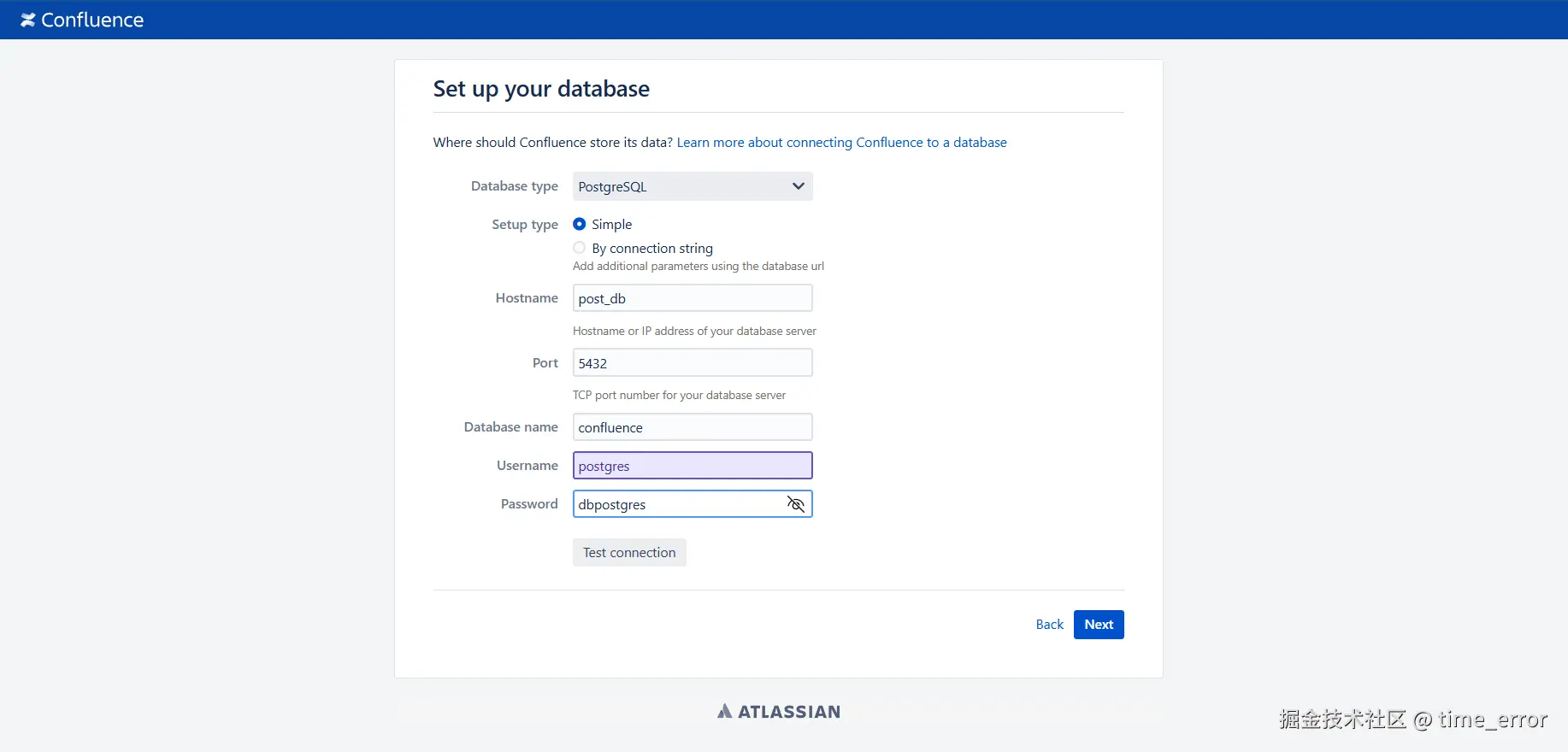This screenshot has height=752, width=1568.
Task: Go Back to the previous step
Action: coord(1049,625)
